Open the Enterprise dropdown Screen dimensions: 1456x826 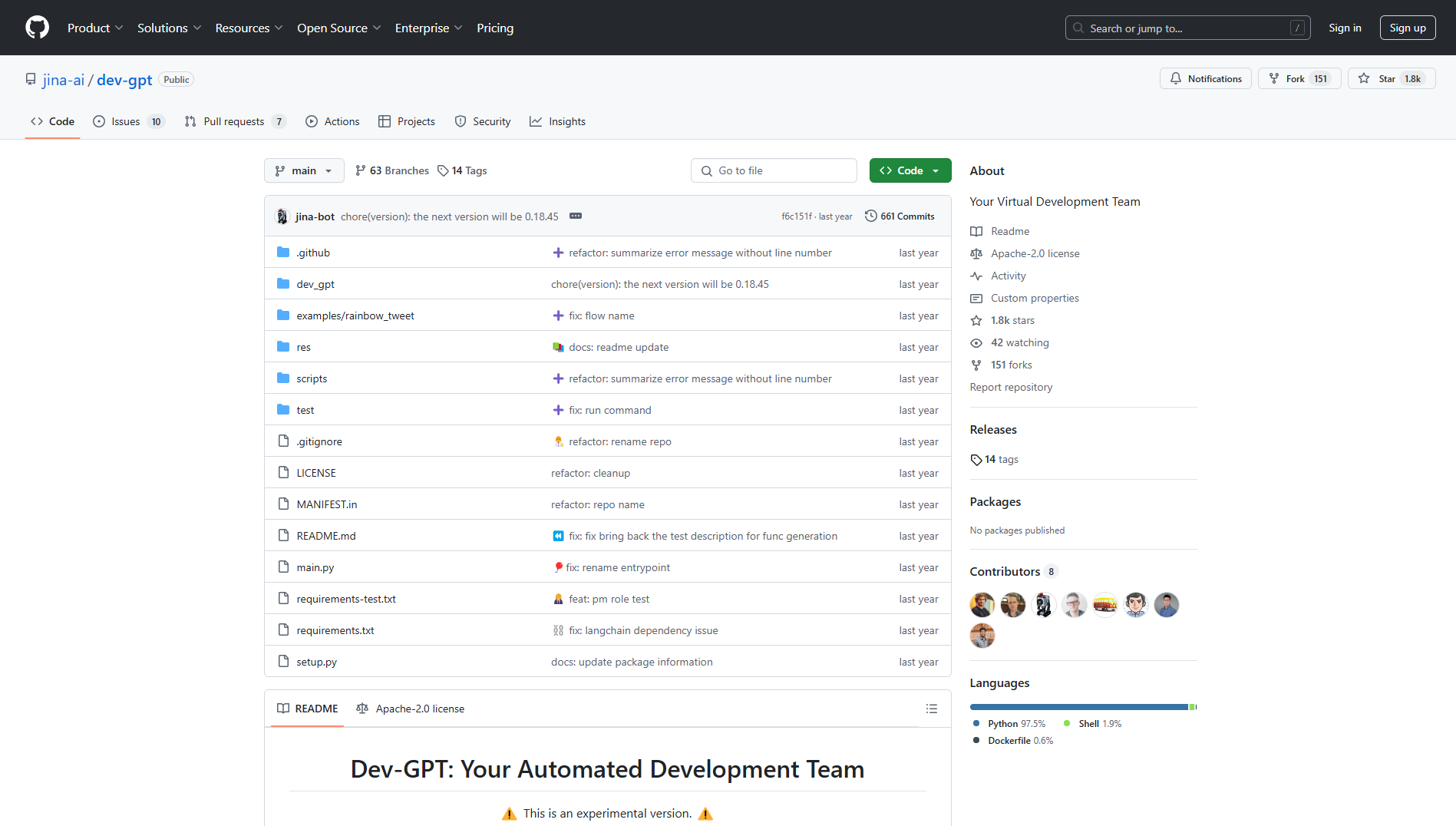[x=429, y=28]
